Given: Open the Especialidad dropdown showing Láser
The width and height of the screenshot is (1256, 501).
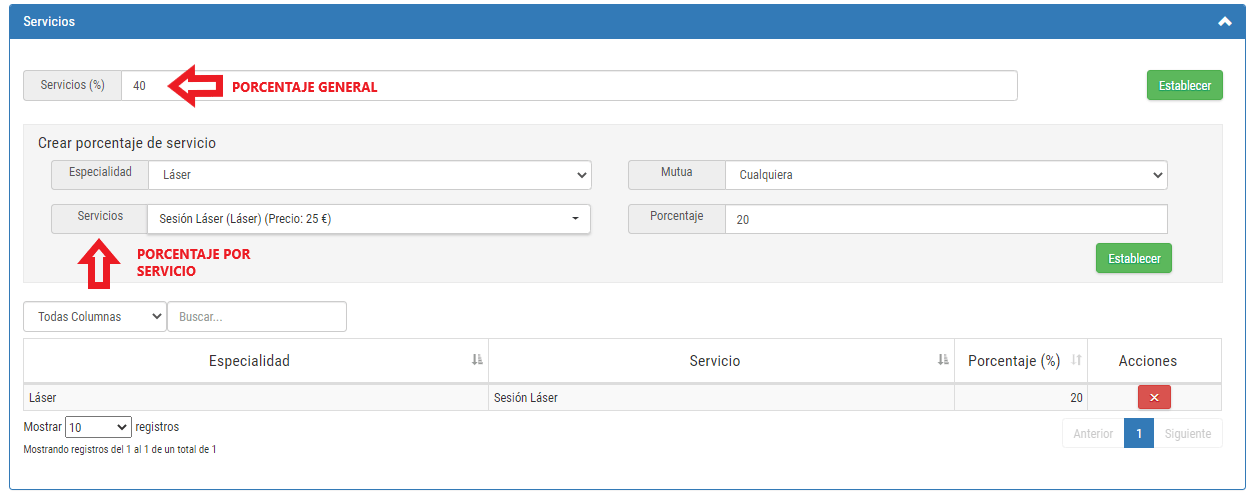Looking at the screenshot, I should coord(370,175).
